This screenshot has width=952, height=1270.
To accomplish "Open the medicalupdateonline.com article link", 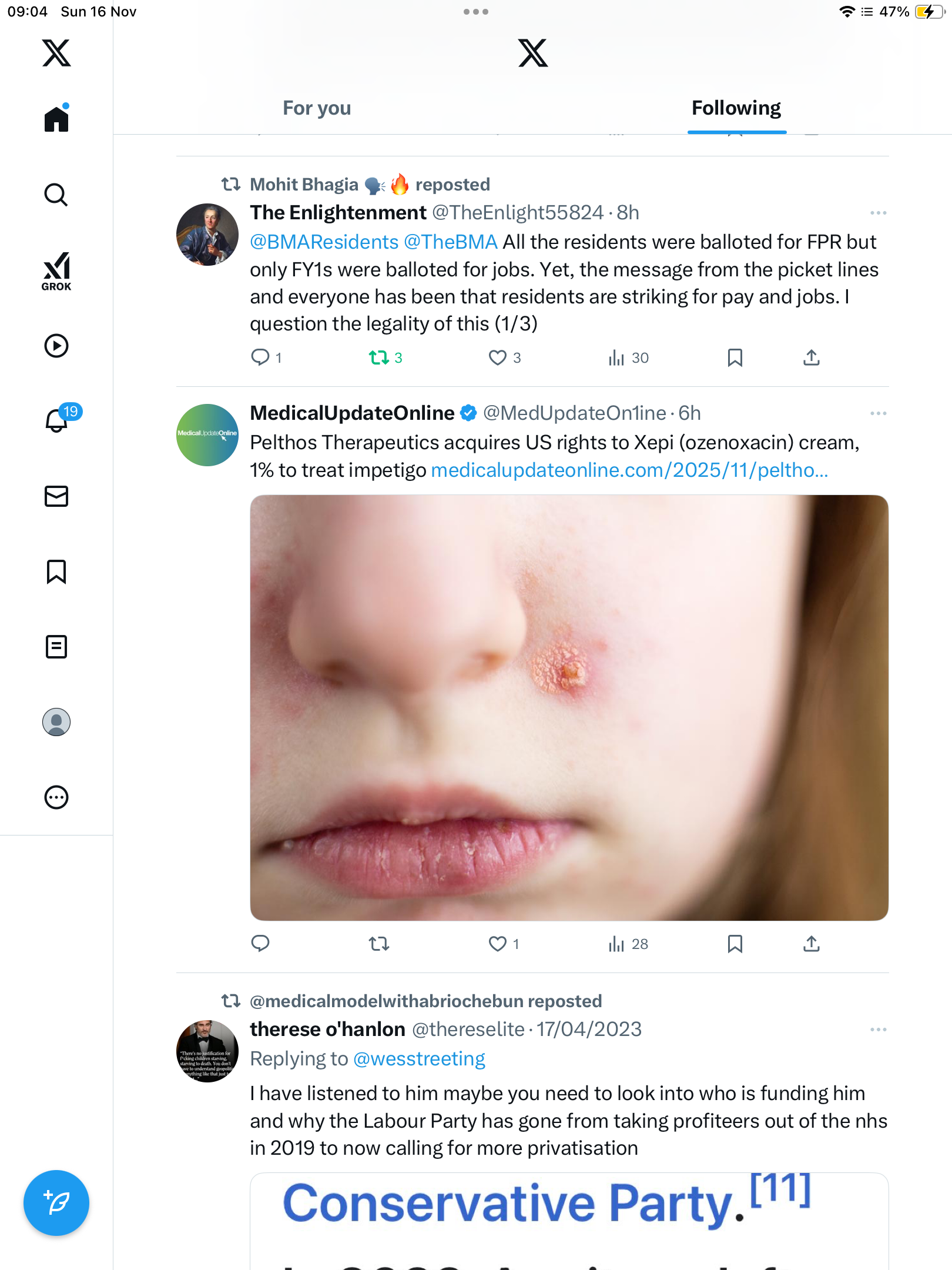I will coord(629,470).
